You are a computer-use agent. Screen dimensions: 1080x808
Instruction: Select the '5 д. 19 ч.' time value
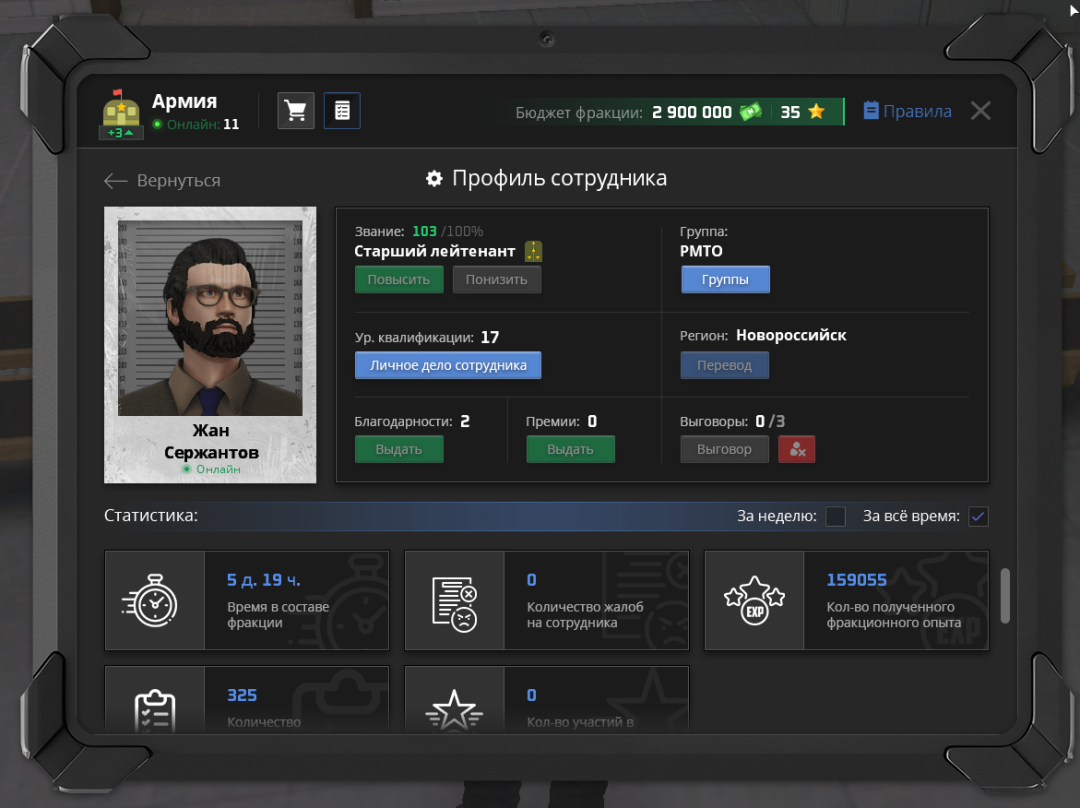[264, 580]
